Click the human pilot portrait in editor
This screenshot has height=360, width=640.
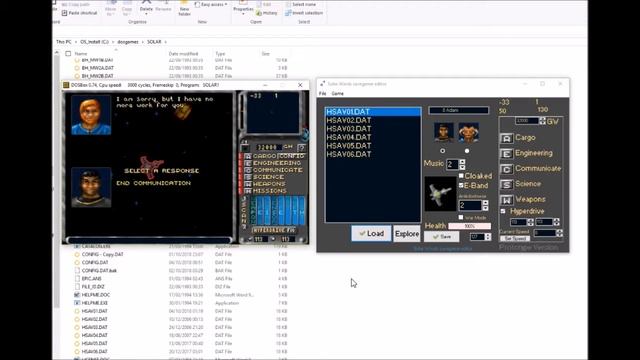[444, 132]
